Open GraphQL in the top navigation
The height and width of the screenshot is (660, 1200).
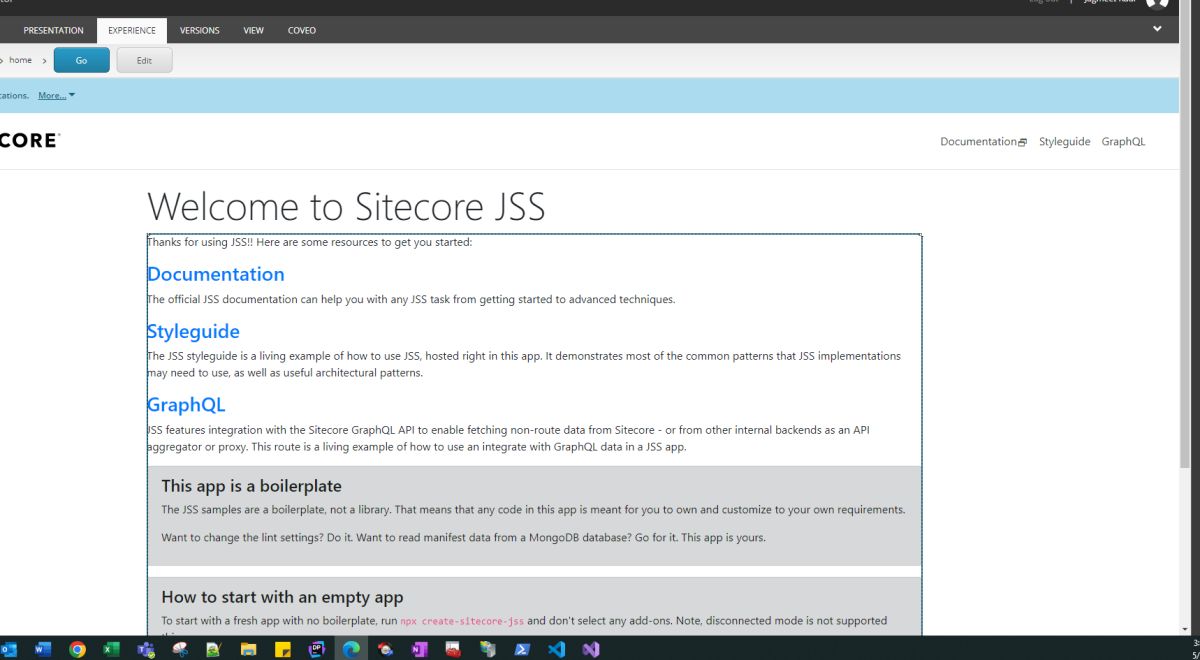(1123, 142)
